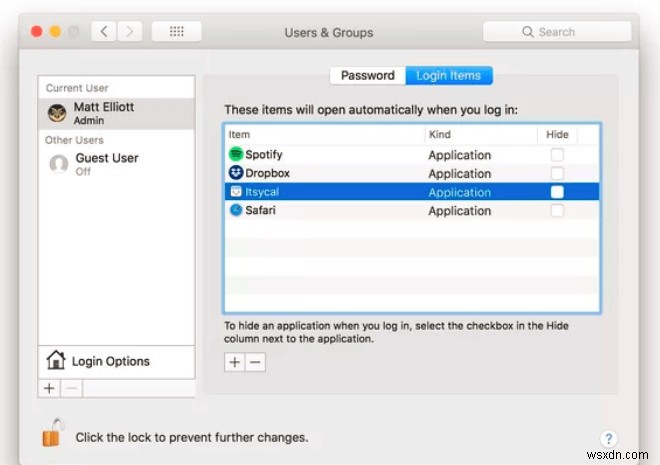The image size is (660, 465).
Task: Toggle Hide checkbox for Itsycal
Action: point(557,192)
